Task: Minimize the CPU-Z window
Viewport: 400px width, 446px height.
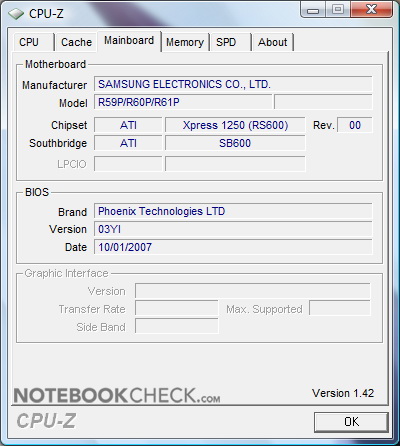Action: [x=312, y=10]
